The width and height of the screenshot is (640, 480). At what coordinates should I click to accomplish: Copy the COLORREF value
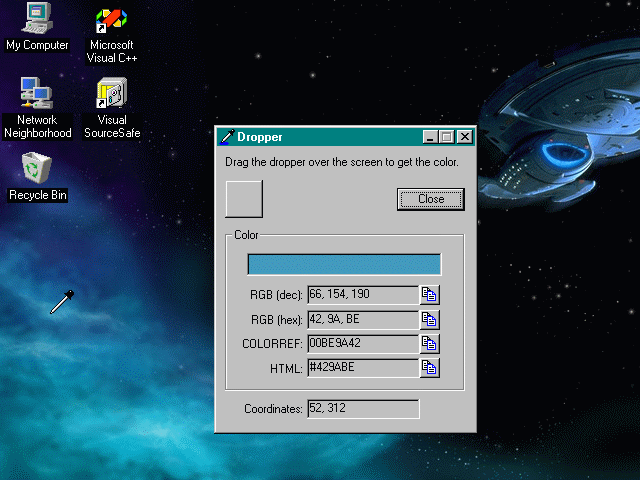tap(429, 344)
